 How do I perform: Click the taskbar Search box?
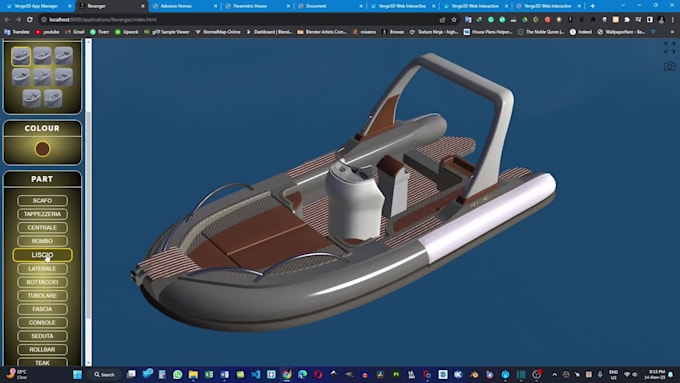[105, 374]
